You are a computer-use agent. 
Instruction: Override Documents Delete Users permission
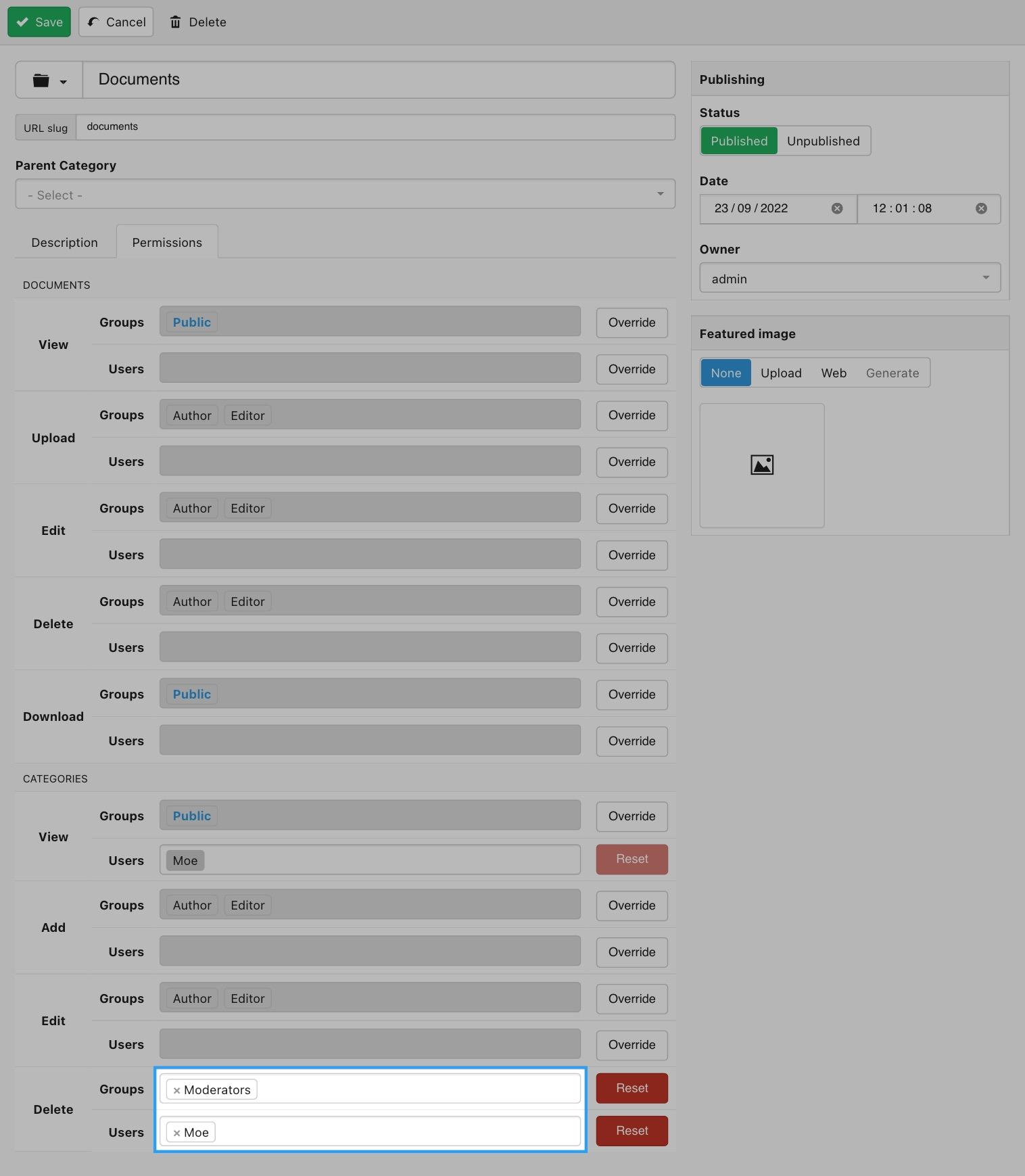point(631,648)
